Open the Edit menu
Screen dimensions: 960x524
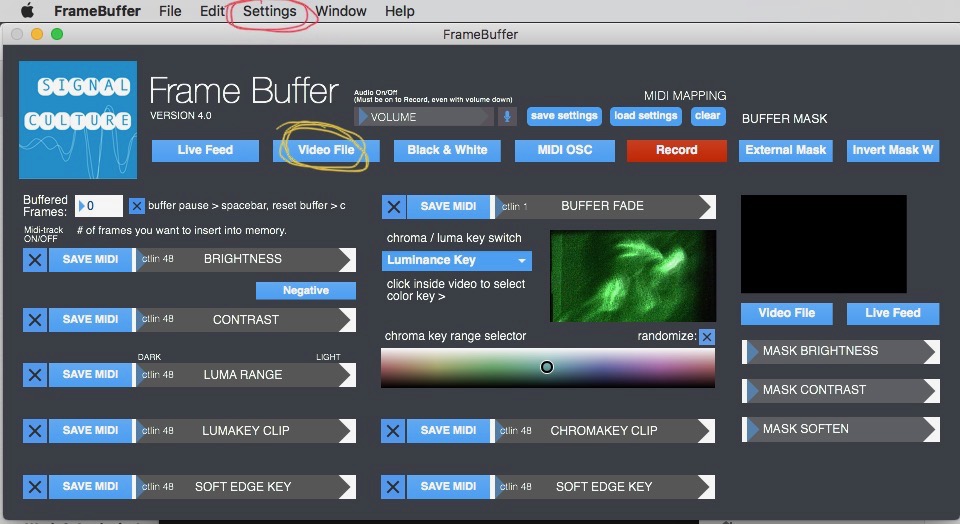click(212, 11)
